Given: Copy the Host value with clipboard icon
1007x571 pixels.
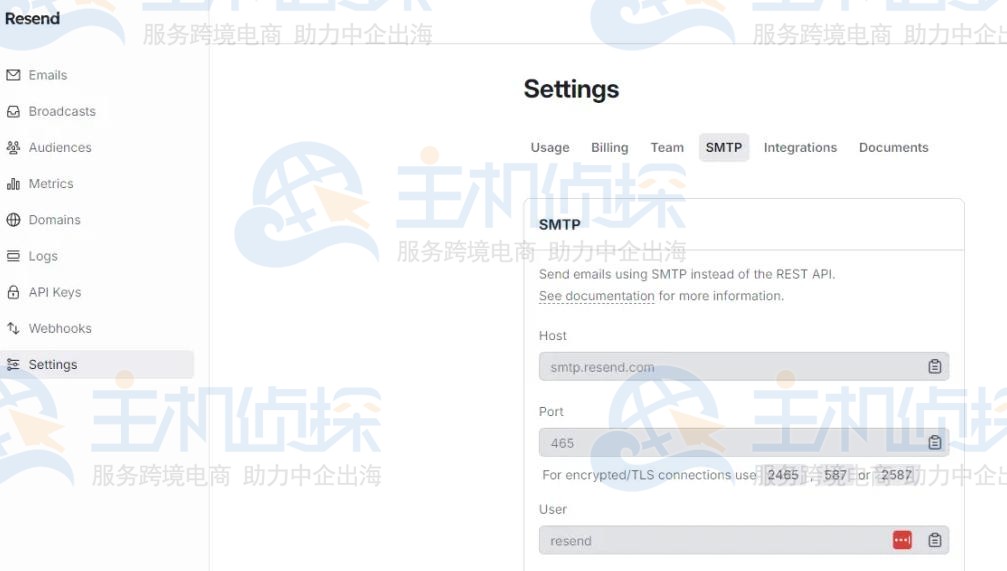Looking at the screenshot, I should click(x=934, y=366).
